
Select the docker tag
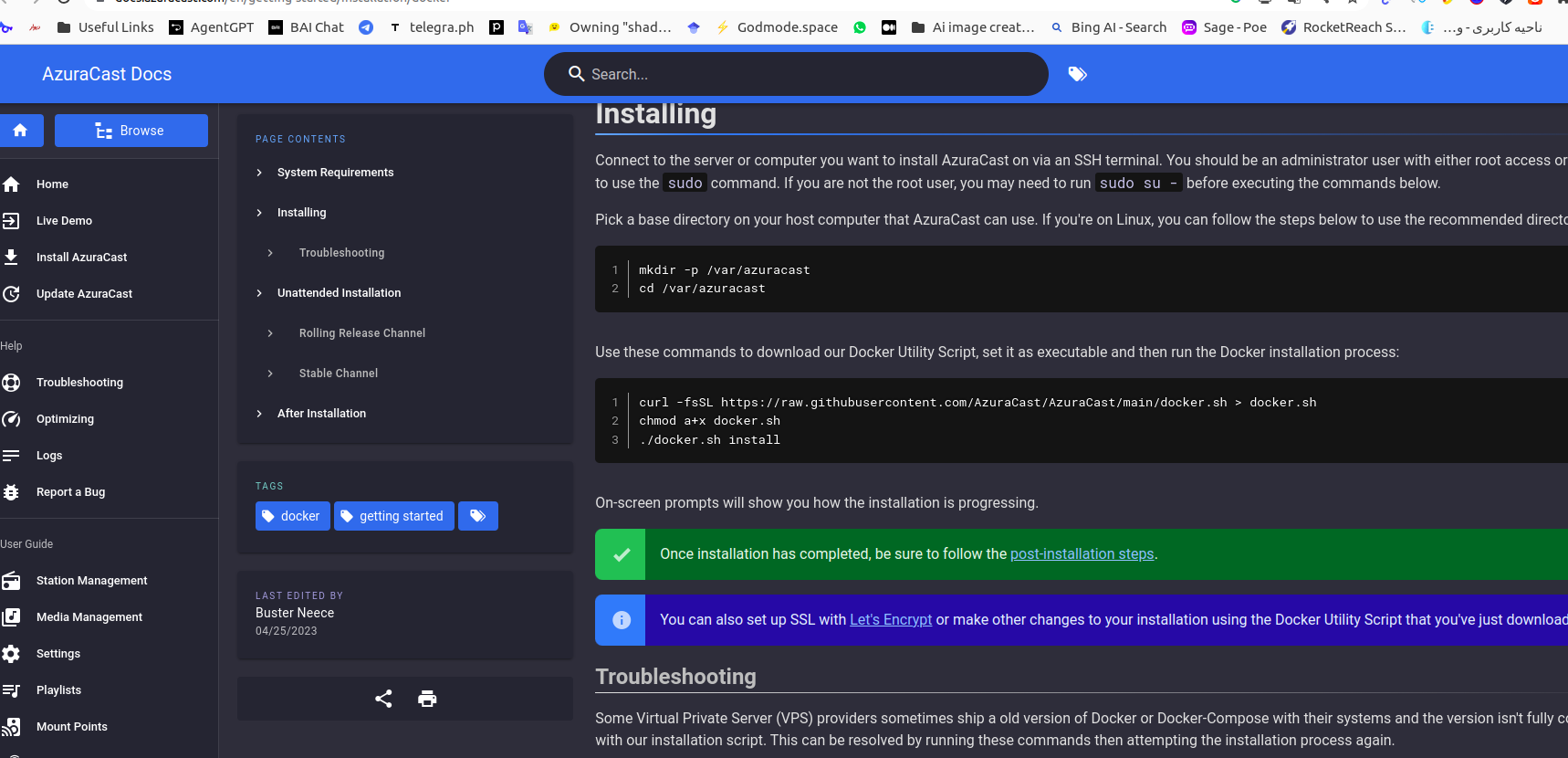(292, 516)
